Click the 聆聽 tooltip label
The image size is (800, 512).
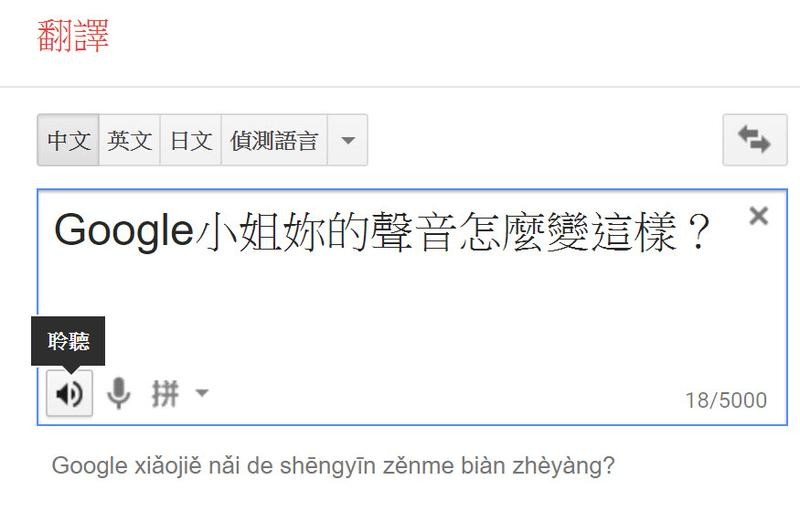point(68,341)
